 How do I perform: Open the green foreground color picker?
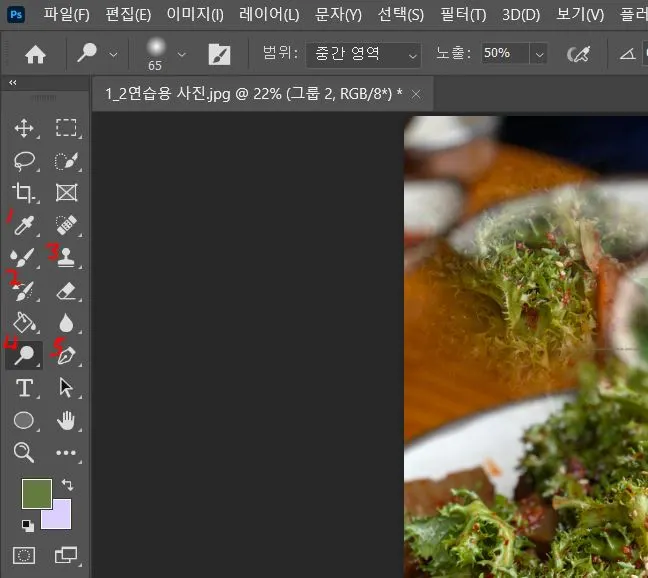[37, 494]
